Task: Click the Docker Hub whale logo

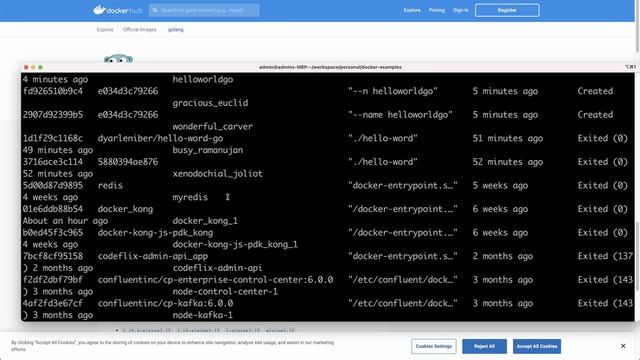Action: coord(99,10)
